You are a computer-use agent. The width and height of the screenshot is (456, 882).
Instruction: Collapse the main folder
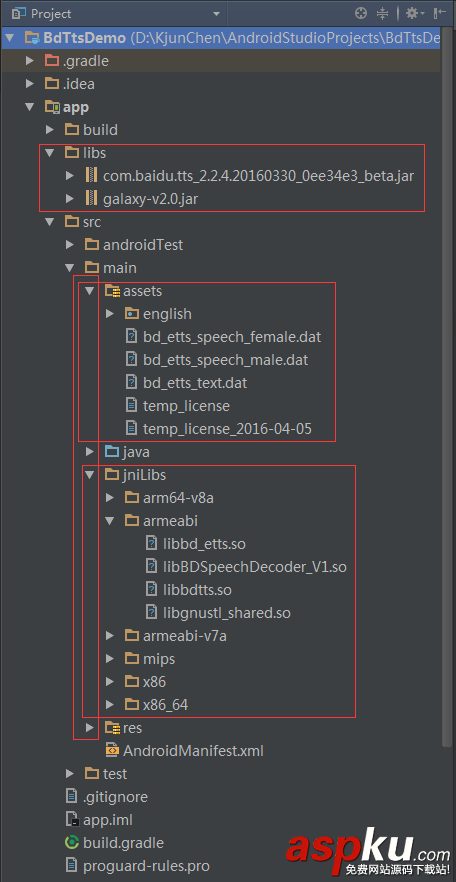coord(70,268)
